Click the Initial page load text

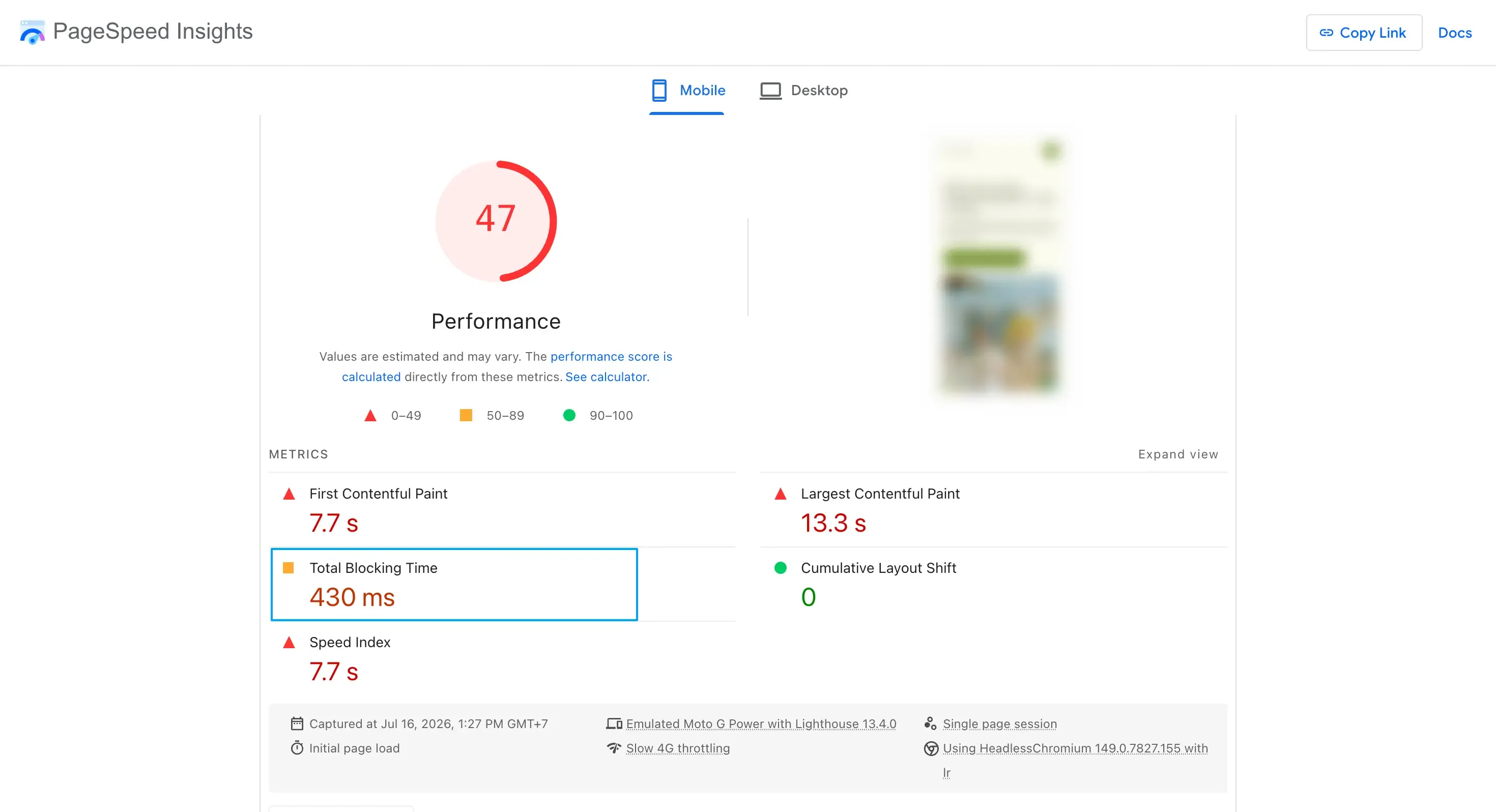(x=354, y=748)
